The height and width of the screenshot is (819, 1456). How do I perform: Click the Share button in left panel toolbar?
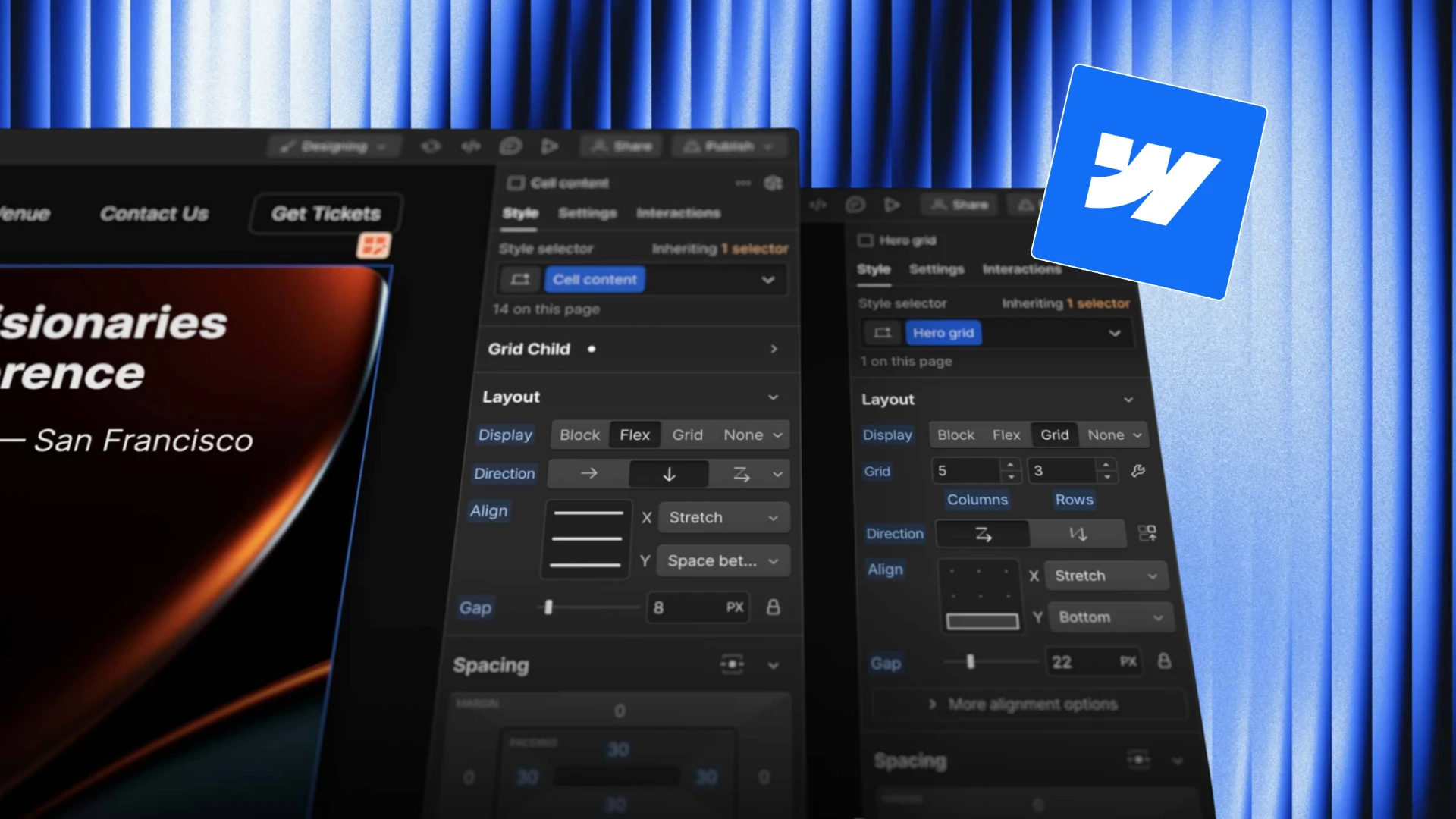621,146
